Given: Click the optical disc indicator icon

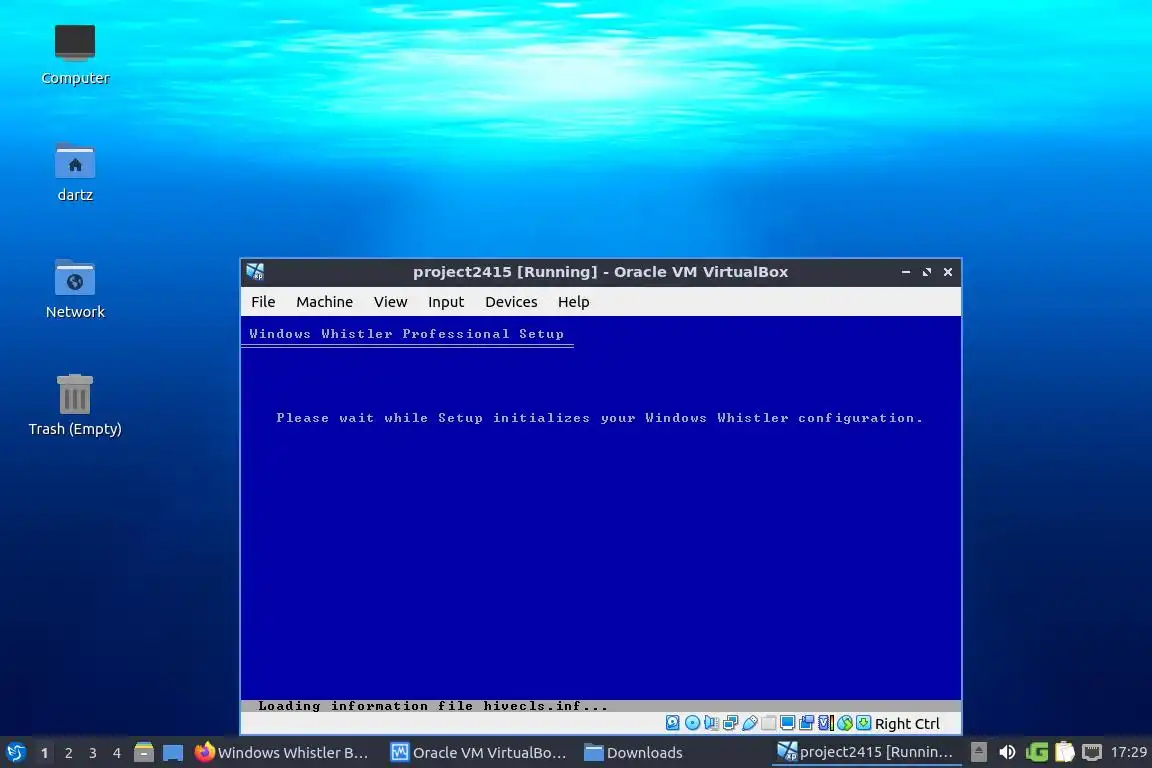Looking at the screenshot, I should click(692, 723).
